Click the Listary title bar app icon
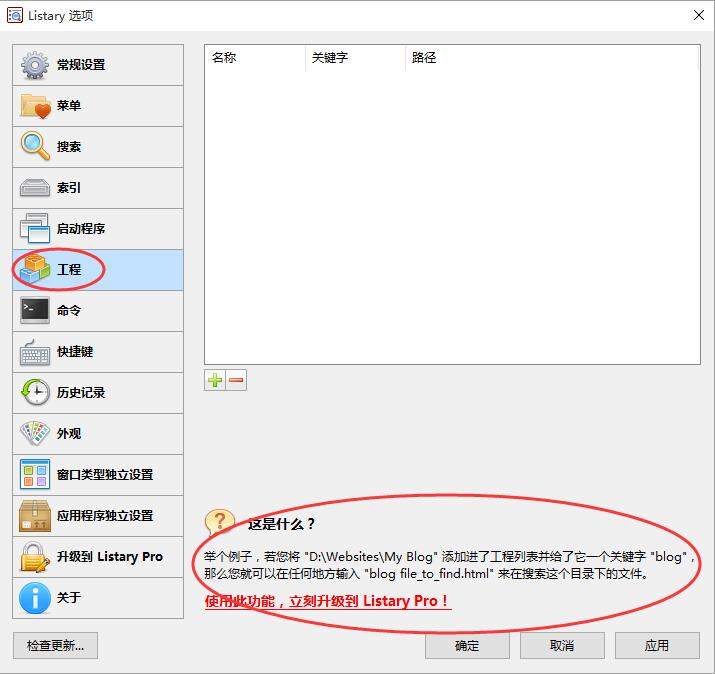The image size is (715, 674). [x=15, y=16]
